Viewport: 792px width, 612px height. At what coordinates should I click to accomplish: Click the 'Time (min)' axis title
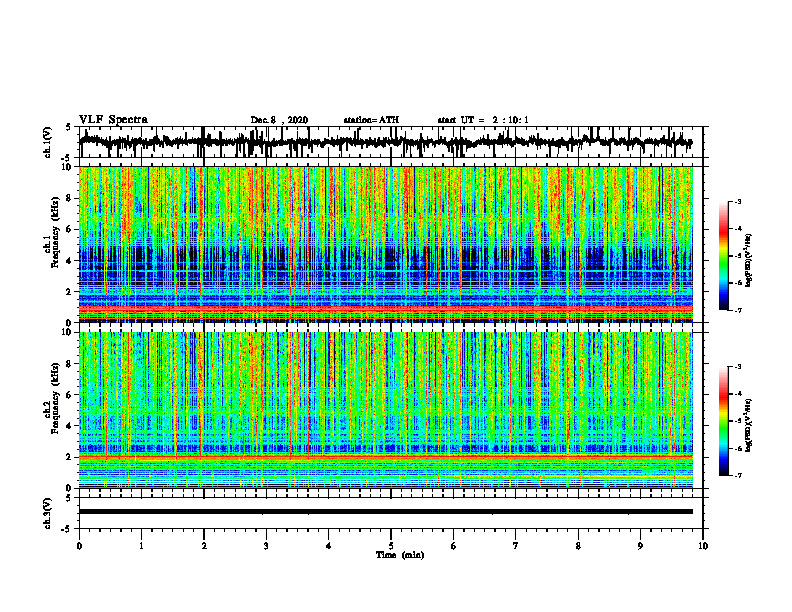[400, 555]
